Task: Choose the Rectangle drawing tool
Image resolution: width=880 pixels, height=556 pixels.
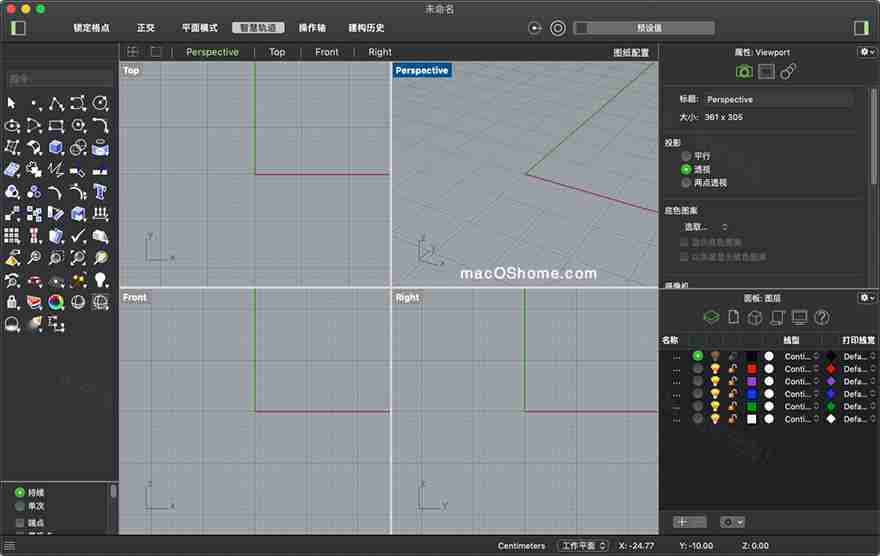Action: point(56,126)
